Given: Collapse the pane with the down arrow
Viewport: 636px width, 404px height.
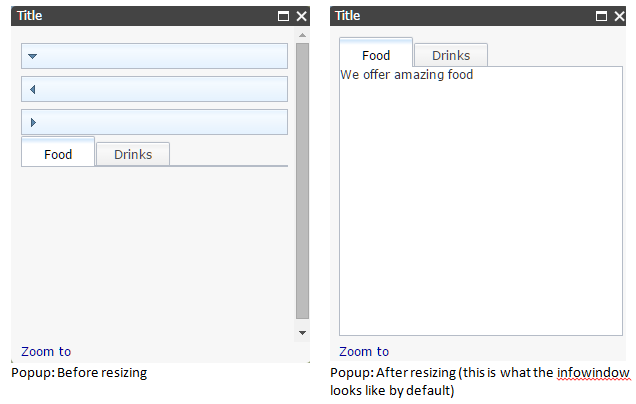Looking at the screenshot, I should 33,56.
